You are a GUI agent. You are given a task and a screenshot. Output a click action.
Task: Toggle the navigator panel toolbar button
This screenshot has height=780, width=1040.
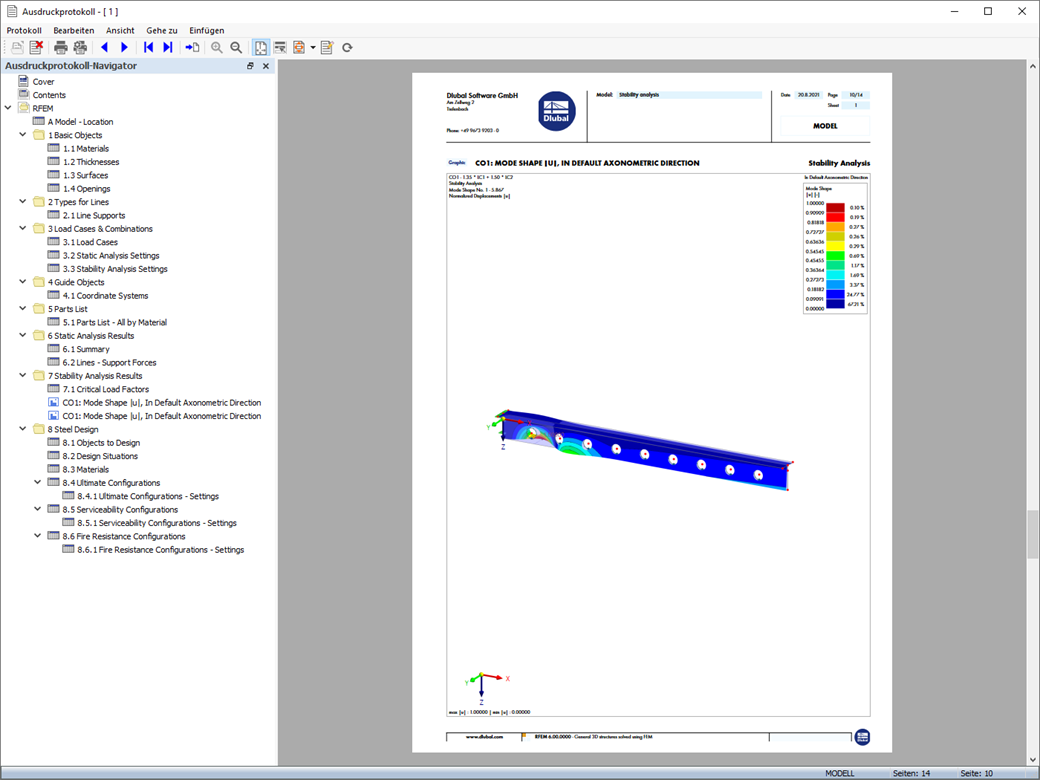(x=261, y=47)
